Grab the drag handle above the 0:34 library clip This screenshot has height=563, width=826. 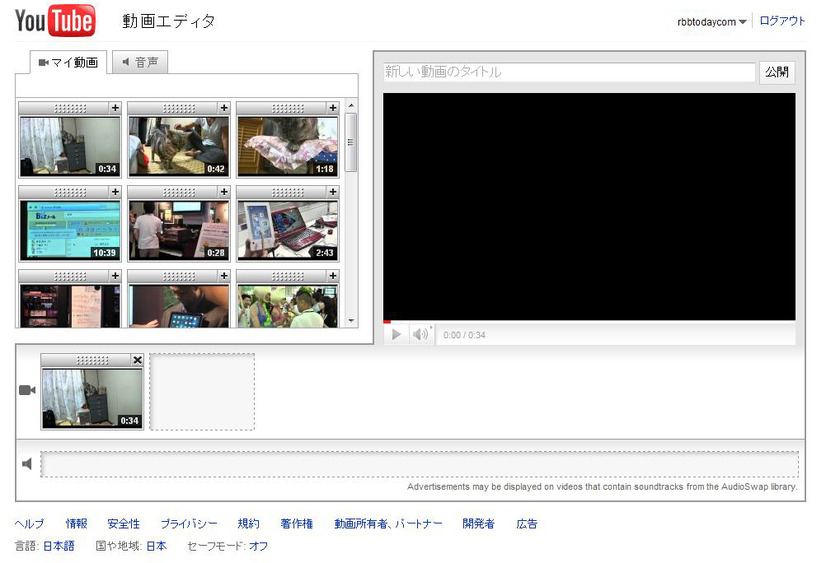tap(70, 108)
